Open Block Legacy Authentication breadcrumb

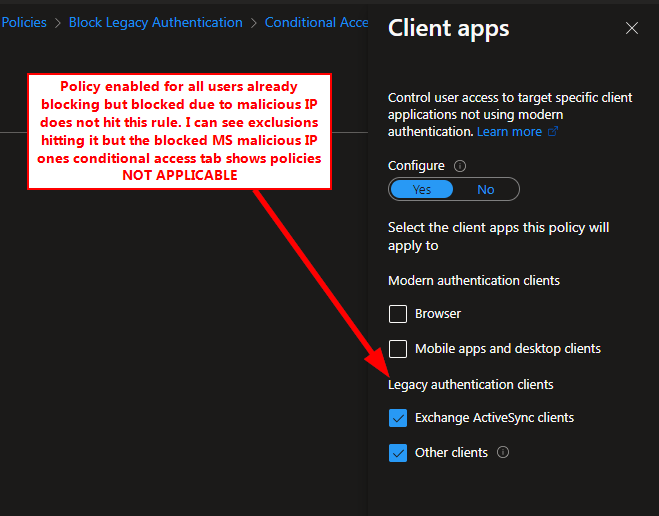click(x=156, y=22)
